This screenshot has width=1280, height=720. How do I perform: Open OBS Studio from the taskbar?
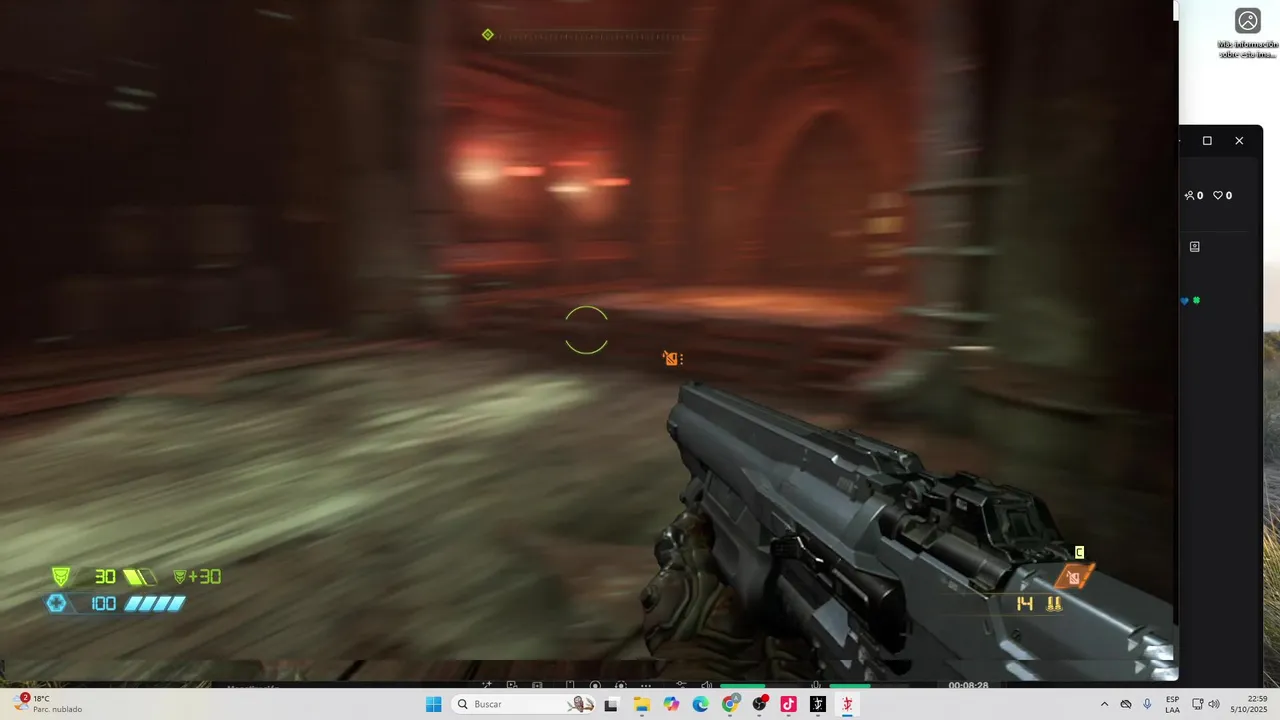(760, 704)
